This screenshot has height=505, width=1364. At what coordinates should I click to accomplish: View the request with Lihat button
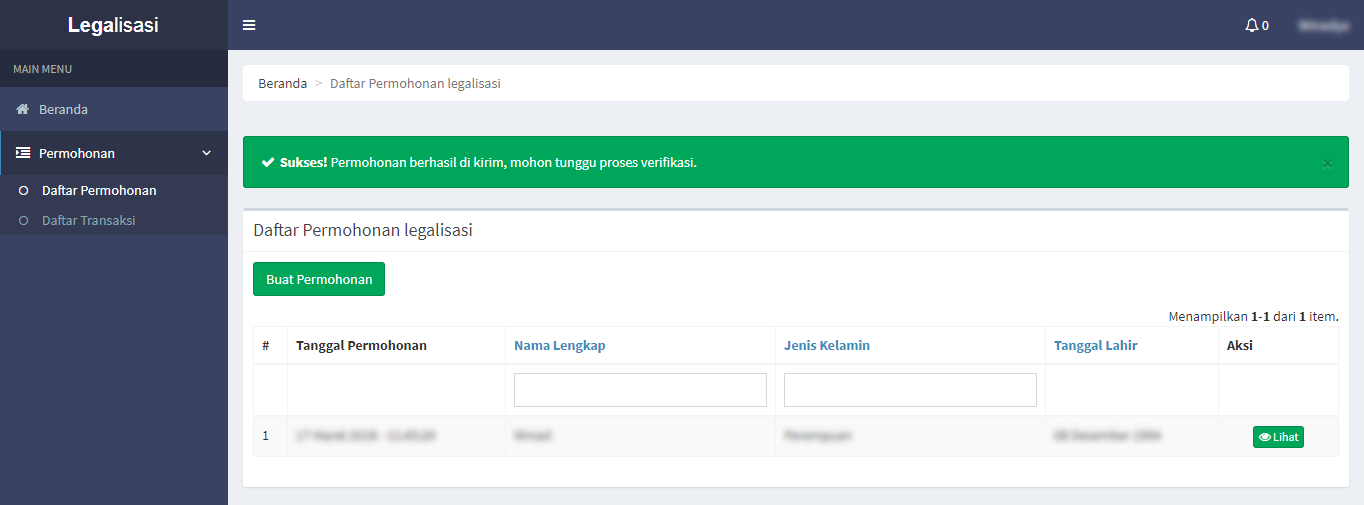click(x=1278, y=437)
